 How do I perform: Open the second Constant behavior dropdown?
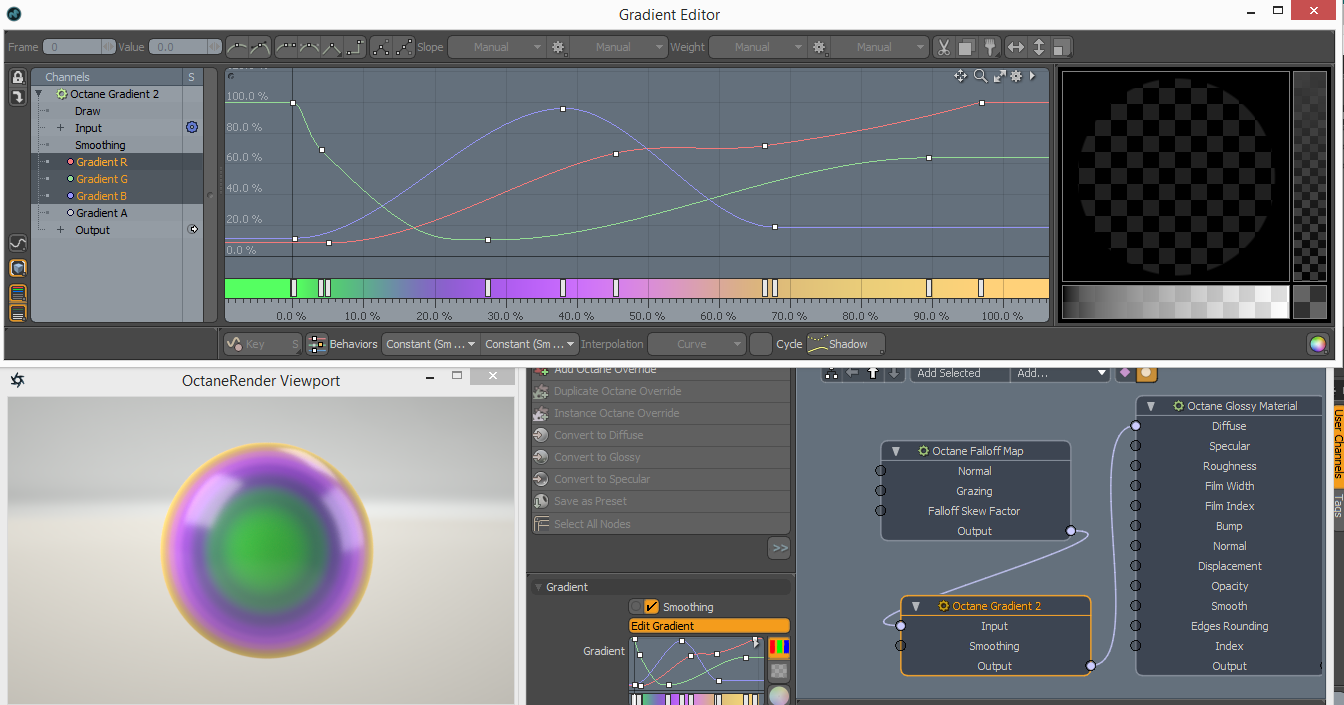click(530, 344)
